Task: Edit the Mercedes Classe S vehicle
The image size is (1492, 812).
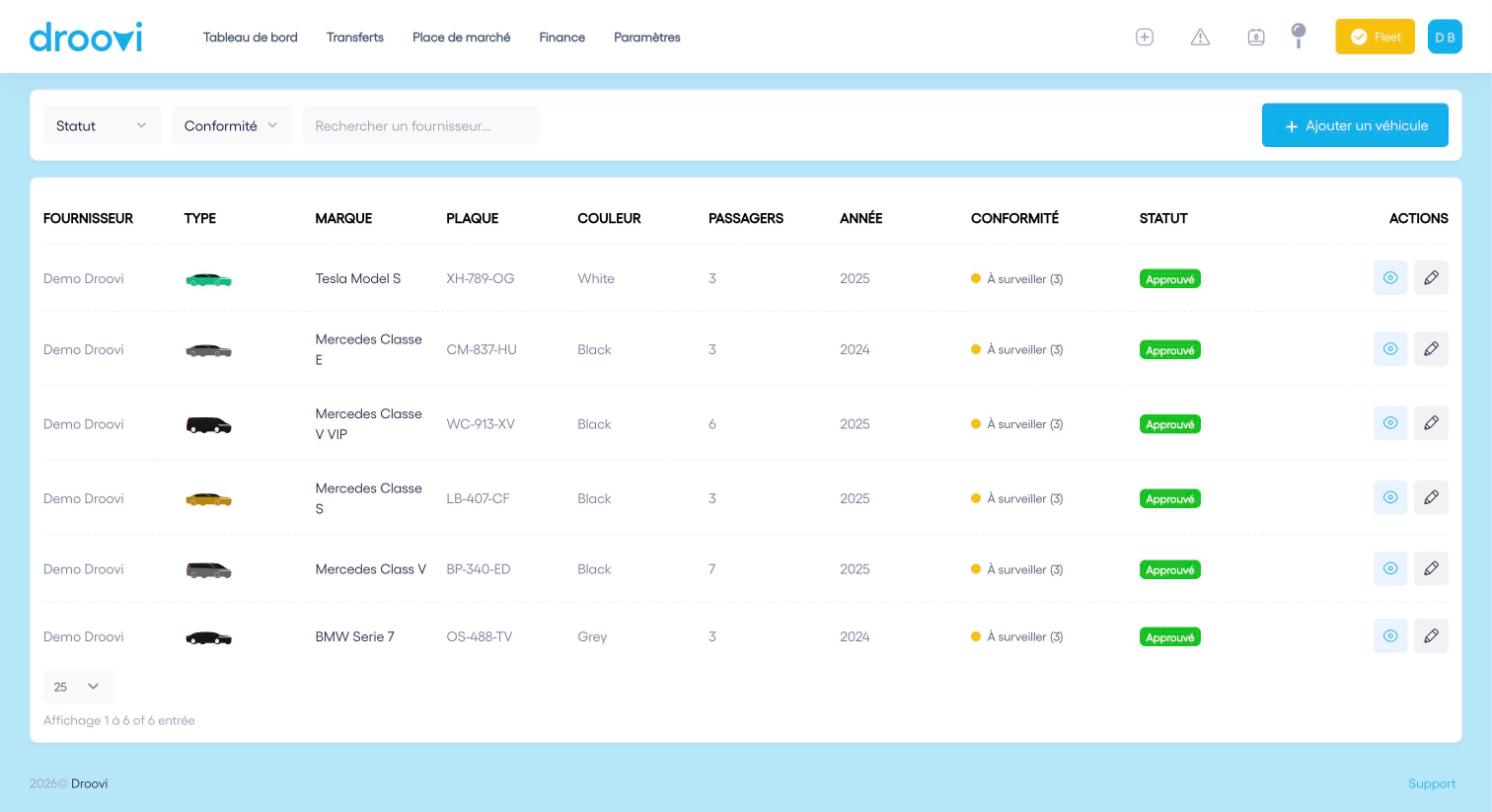Action: pos(1431,498)
